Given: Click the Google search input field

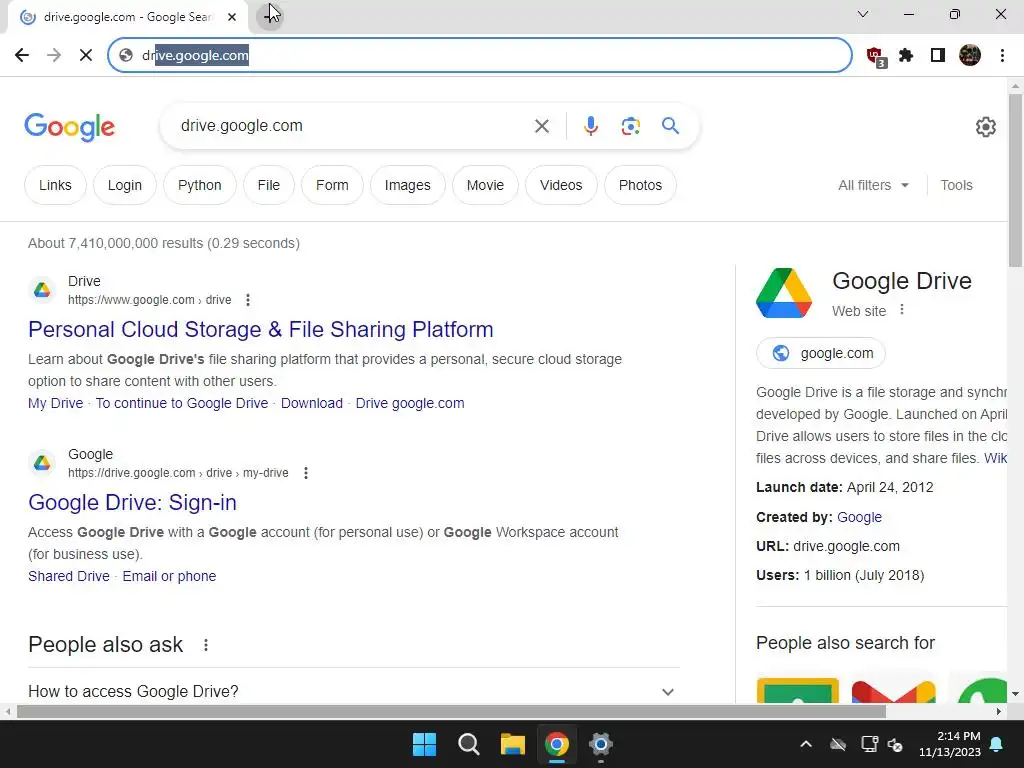Looking at the screenshot, I should click(349, 126).
